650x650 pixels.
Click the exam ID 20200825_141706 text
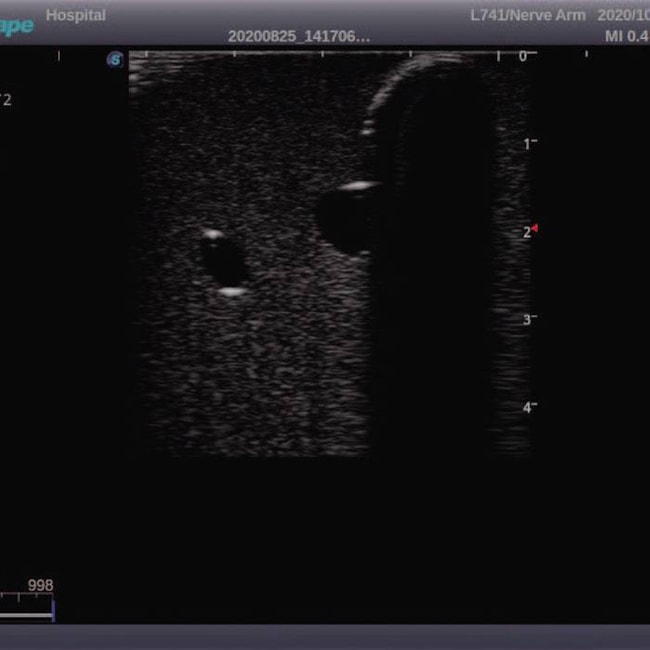(298, 36)
